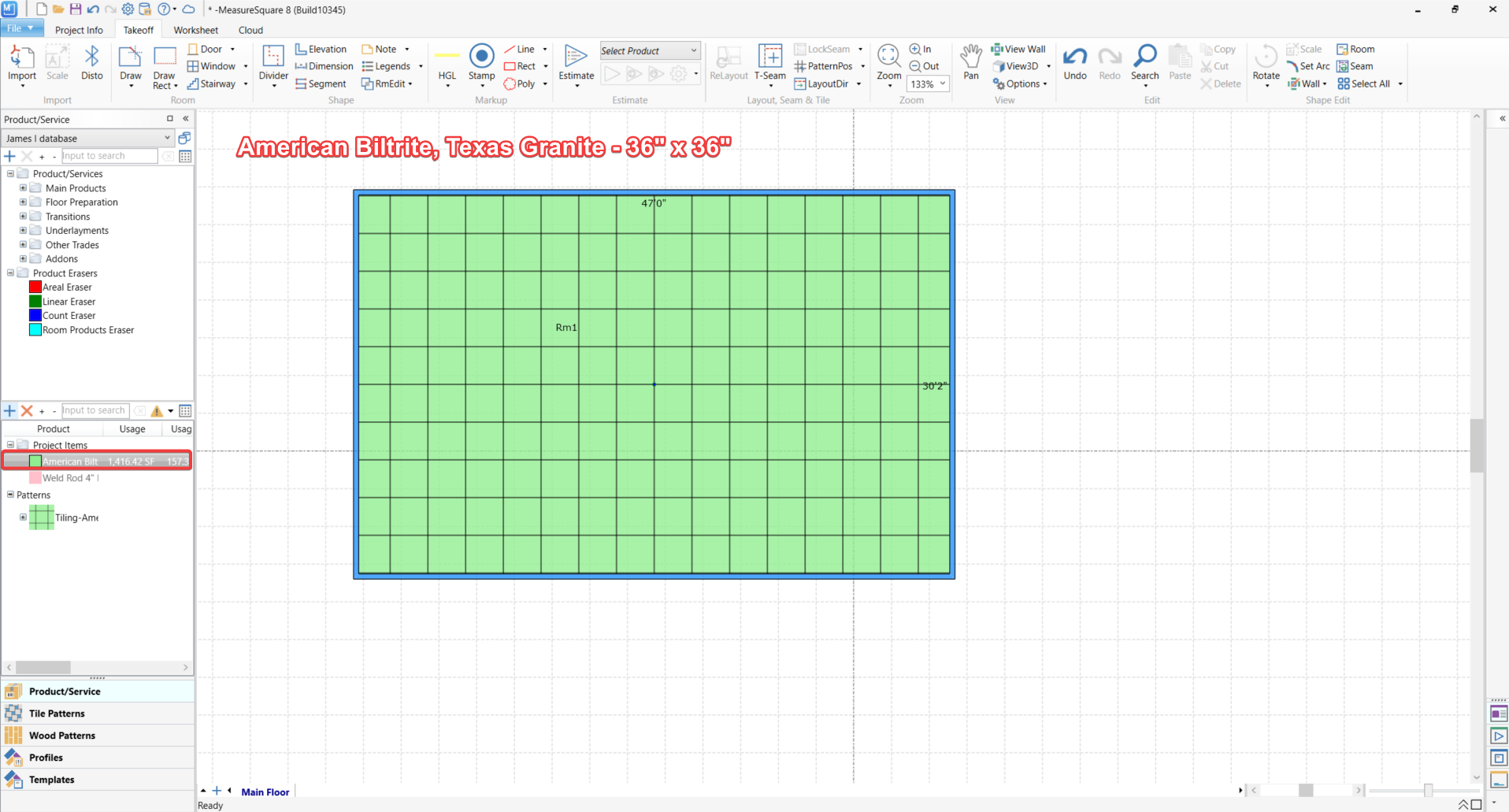Select the green Linear Eraser swatch
The height and width of the screenshot is (812, 1509).
click(35, 302)
